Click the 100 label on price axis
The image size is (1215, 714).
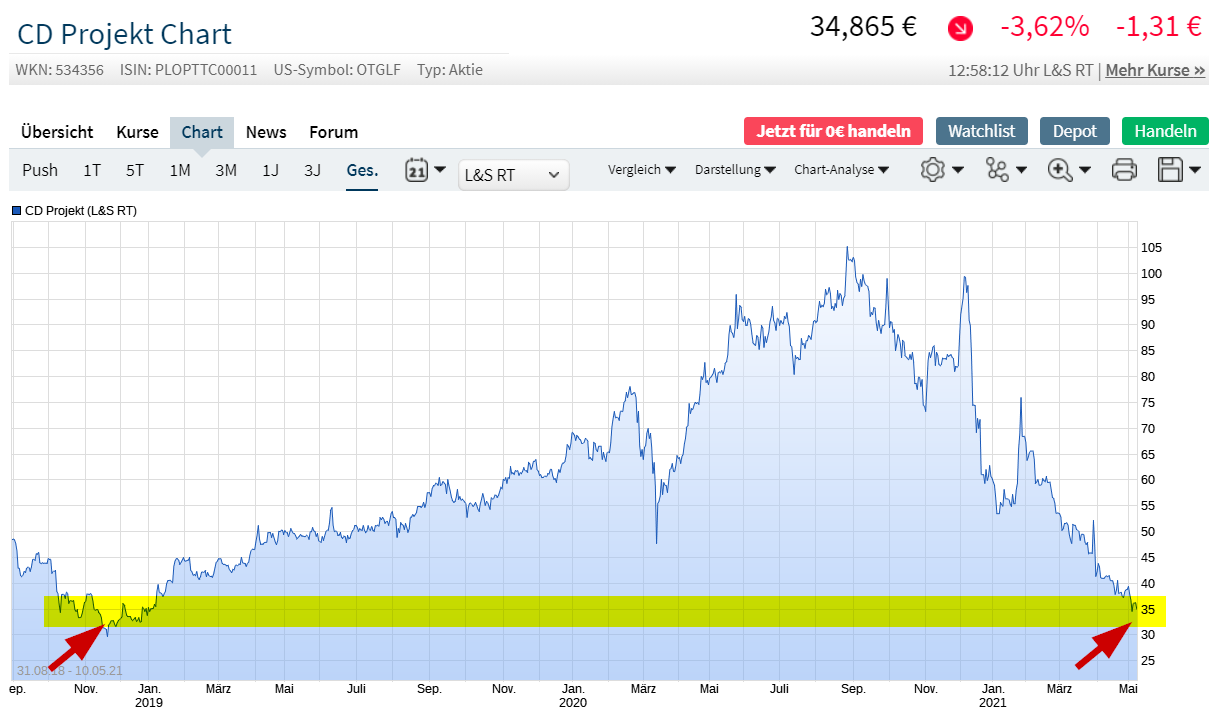pos(1151,274)
